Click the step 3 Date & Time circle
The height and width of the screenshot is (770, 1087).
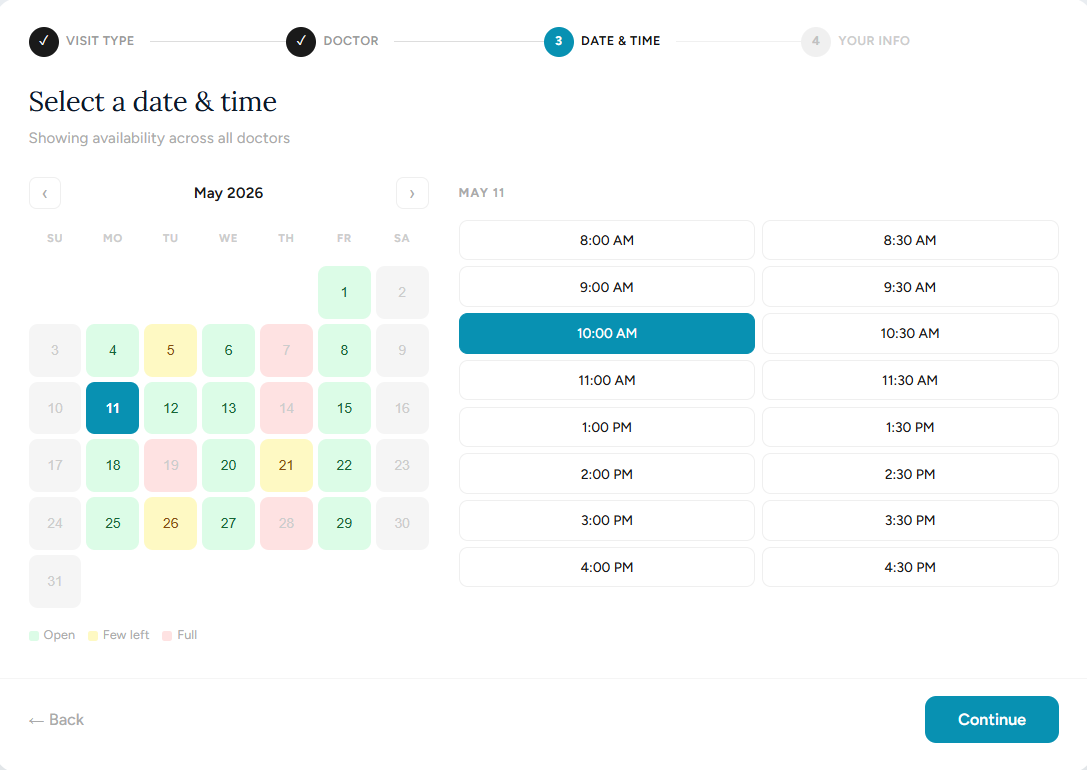coord(559,41)
